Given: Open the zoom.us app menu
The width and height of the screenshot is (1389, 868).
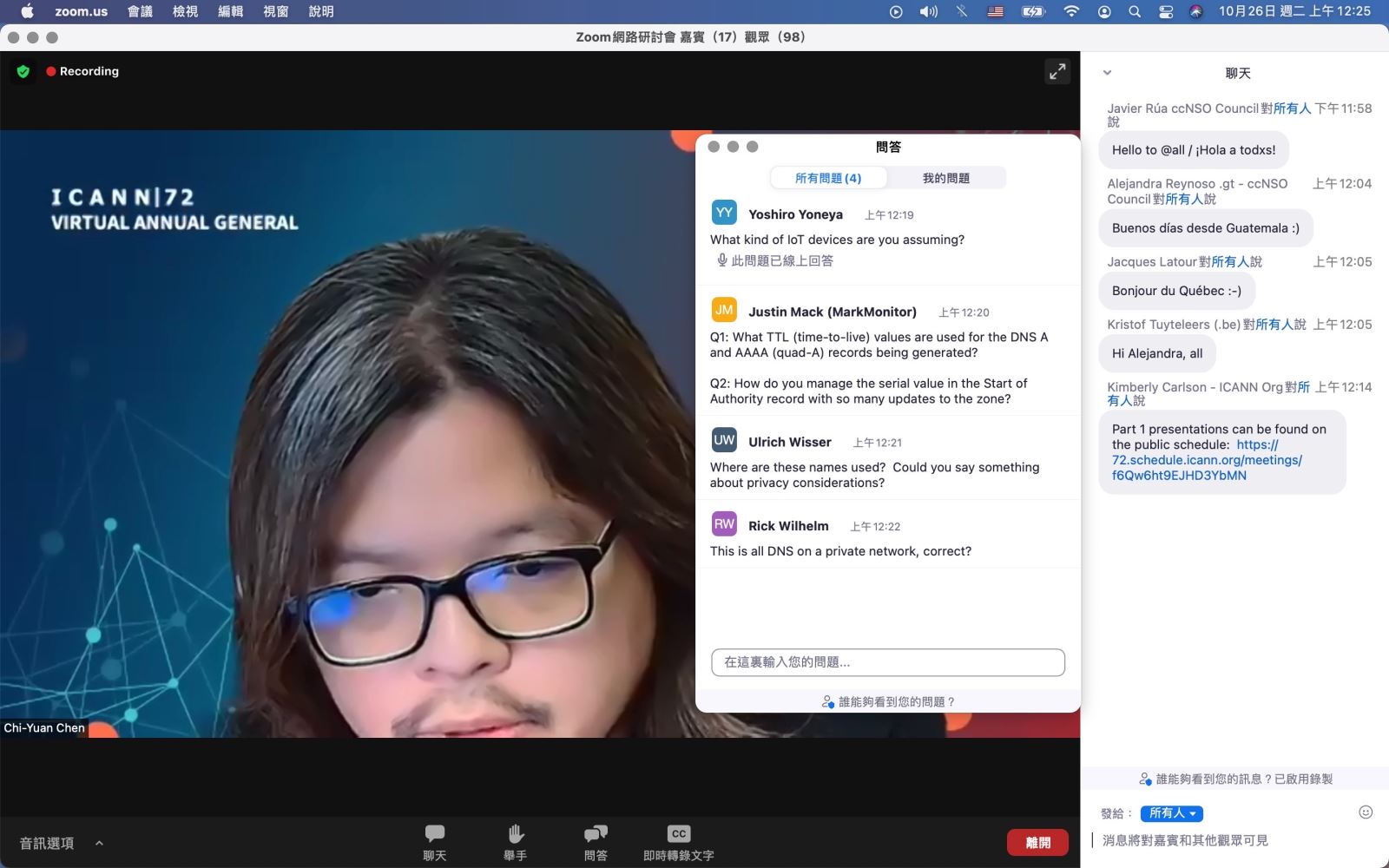Looking at the screenshot, I should click(x=81, y=11).
